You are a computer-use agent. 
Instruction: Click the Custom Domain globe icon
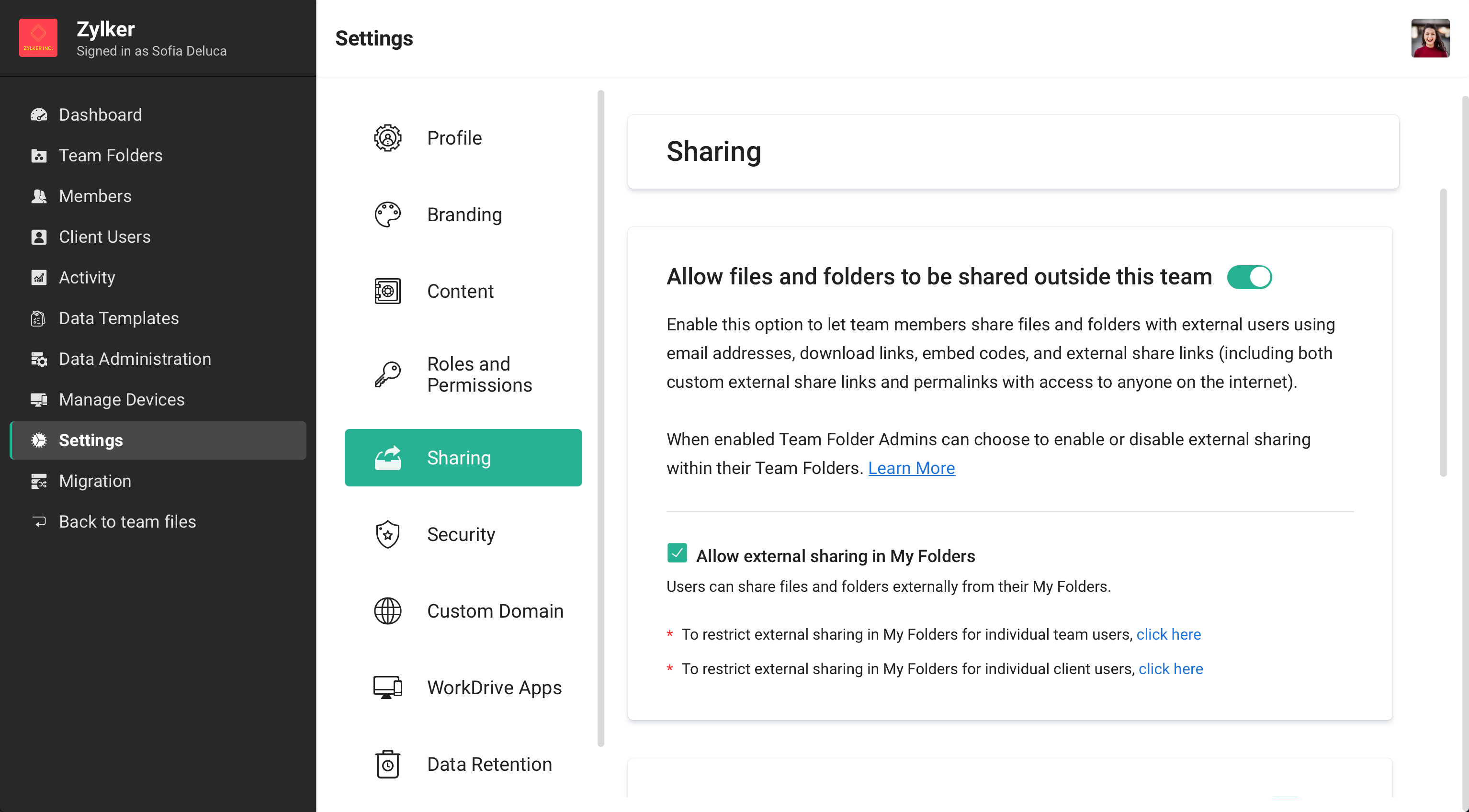pos(387,611)
